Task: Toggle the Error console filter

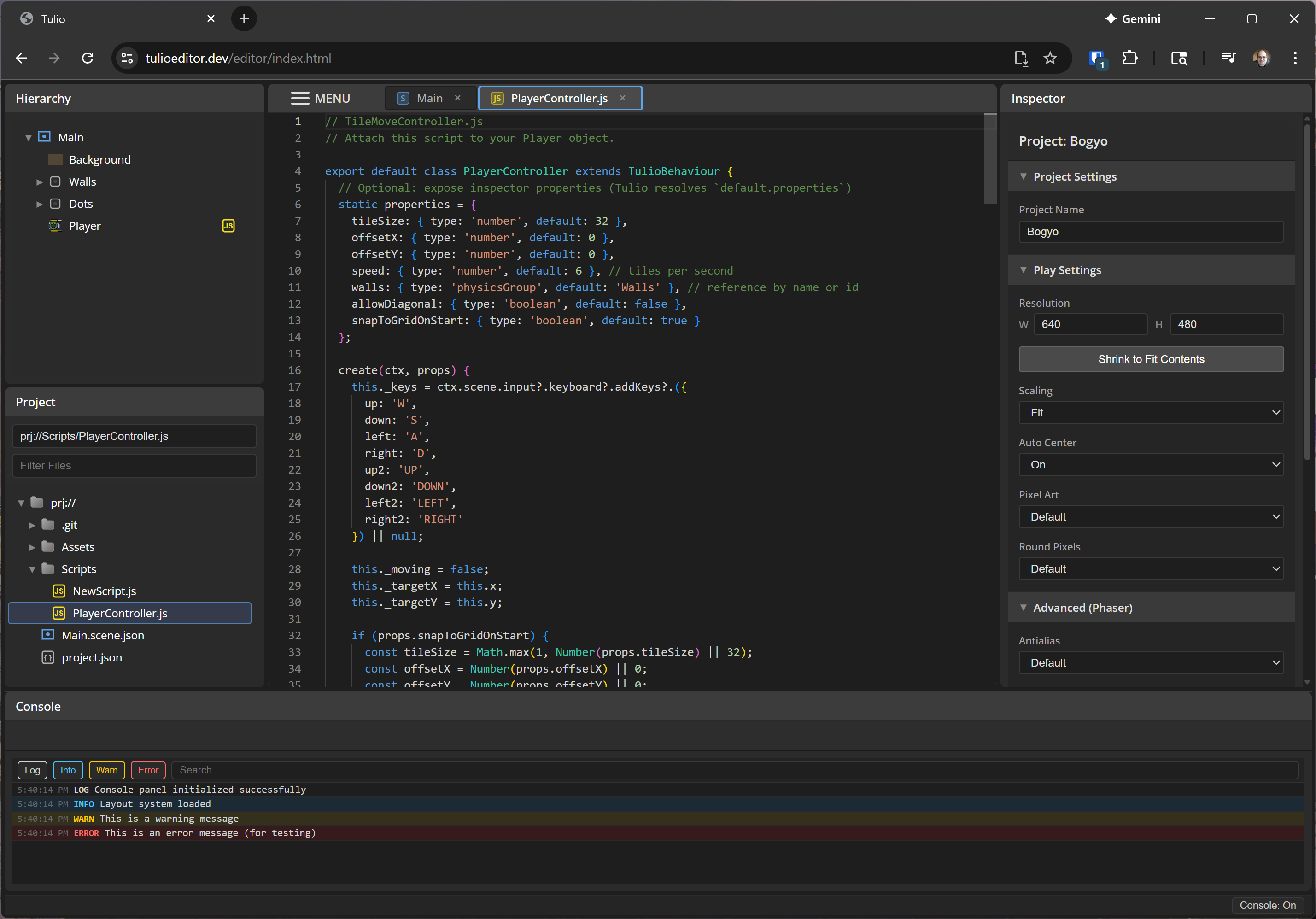Action: [148, 770]
